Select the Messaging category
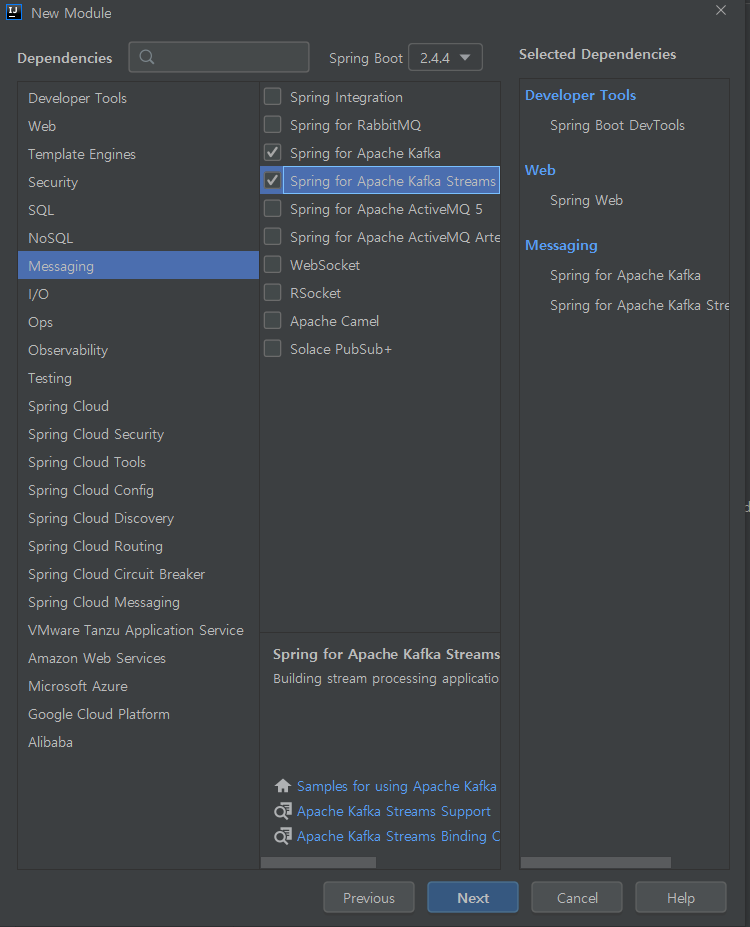Screen dimensions: 750x927 tap(138, 266)
